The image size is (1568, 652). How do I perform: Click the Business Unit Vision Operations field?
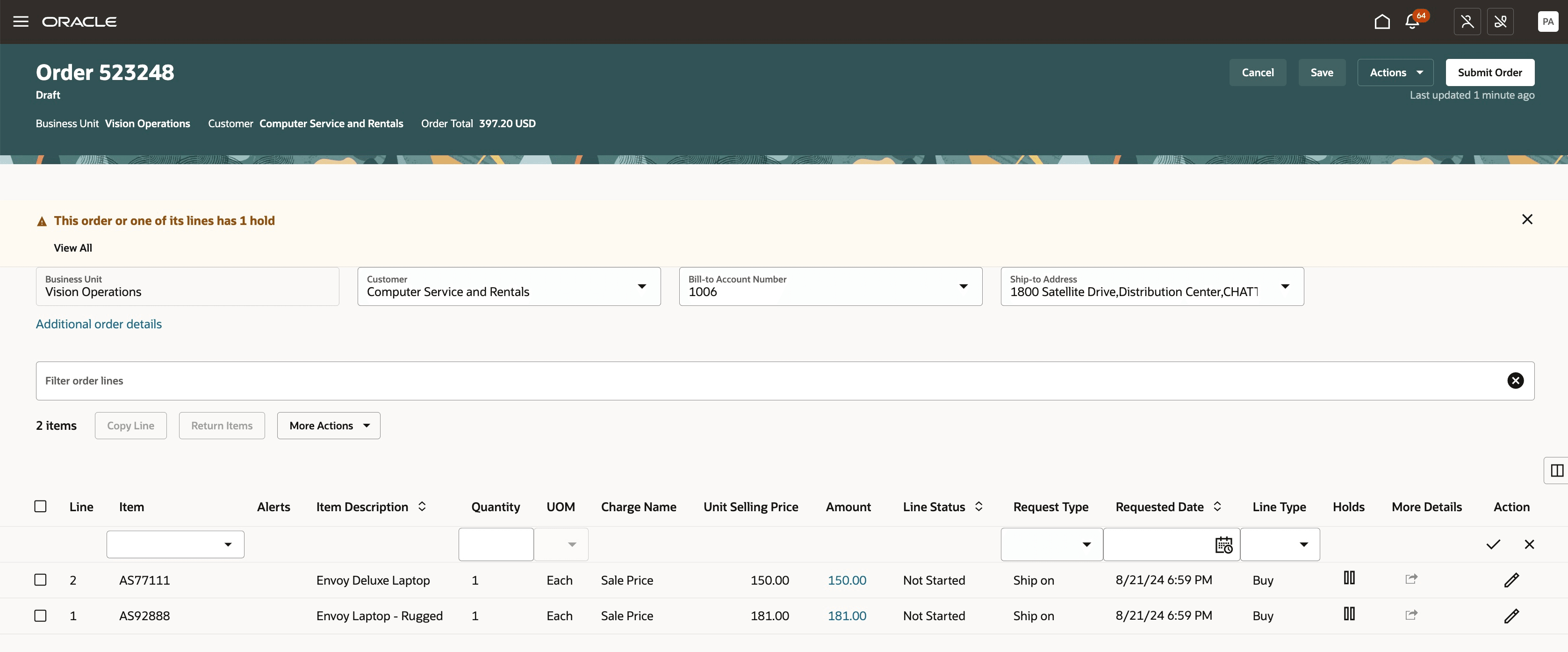coord(187,287)
